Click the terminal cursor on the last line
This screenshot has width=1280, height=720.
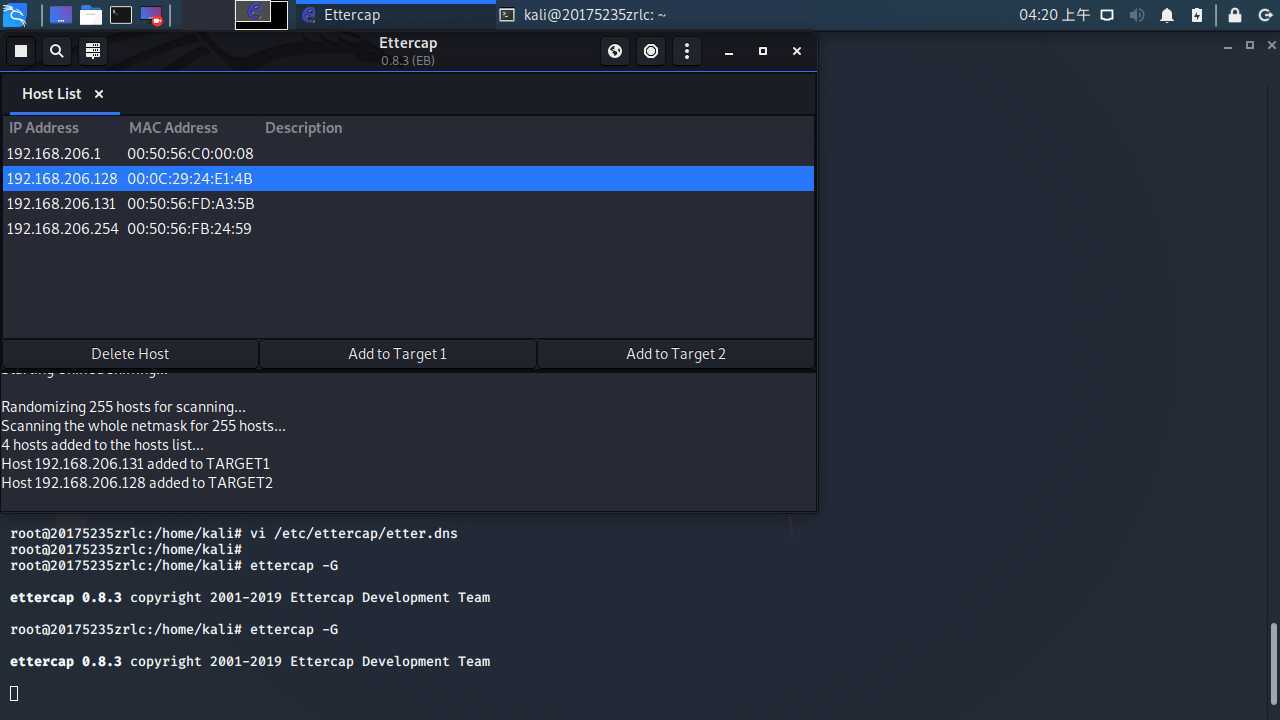pyautogui.click(x=14, y=694)
